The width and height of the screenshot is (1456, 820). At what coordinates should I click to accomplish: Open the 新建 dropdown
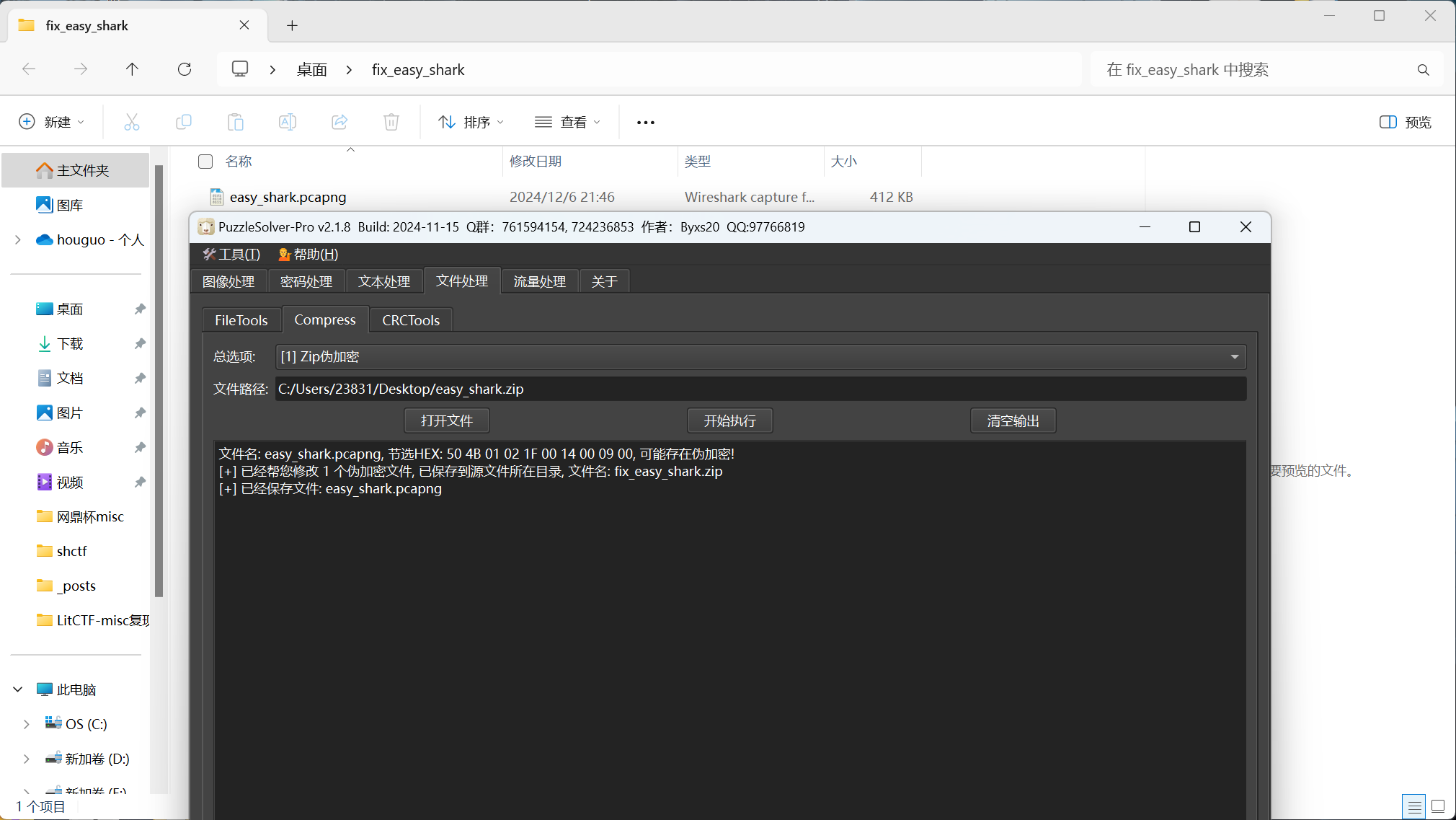[52, 122]
